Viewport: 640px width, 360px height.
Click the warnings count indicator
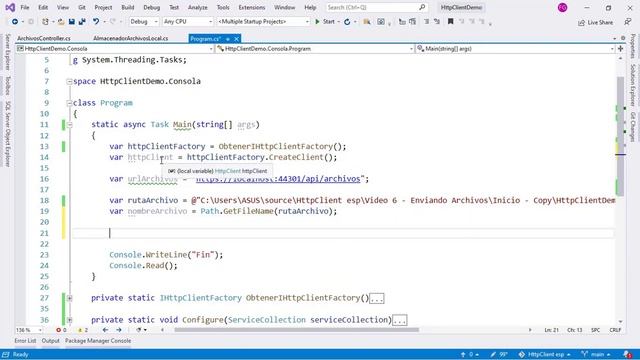coord(83,330)
